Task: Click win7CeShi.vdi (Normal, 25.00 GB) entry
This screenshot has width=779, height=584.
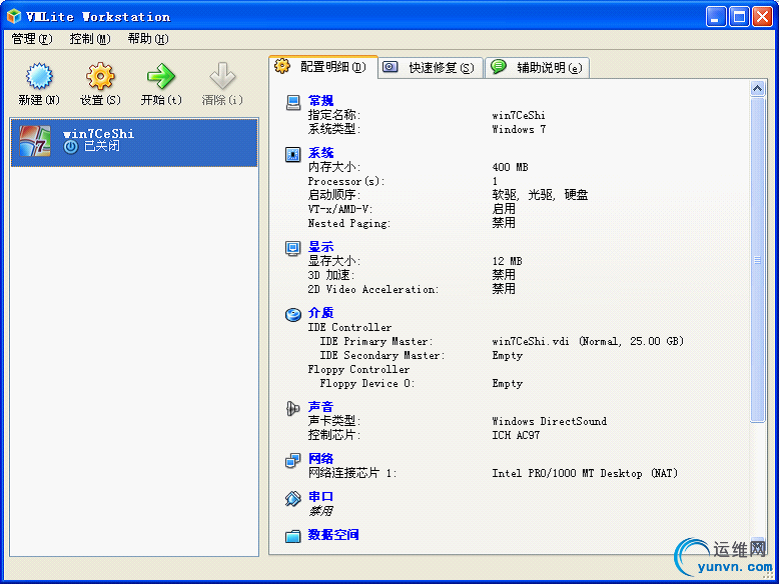Action: (x=588, y=341)
